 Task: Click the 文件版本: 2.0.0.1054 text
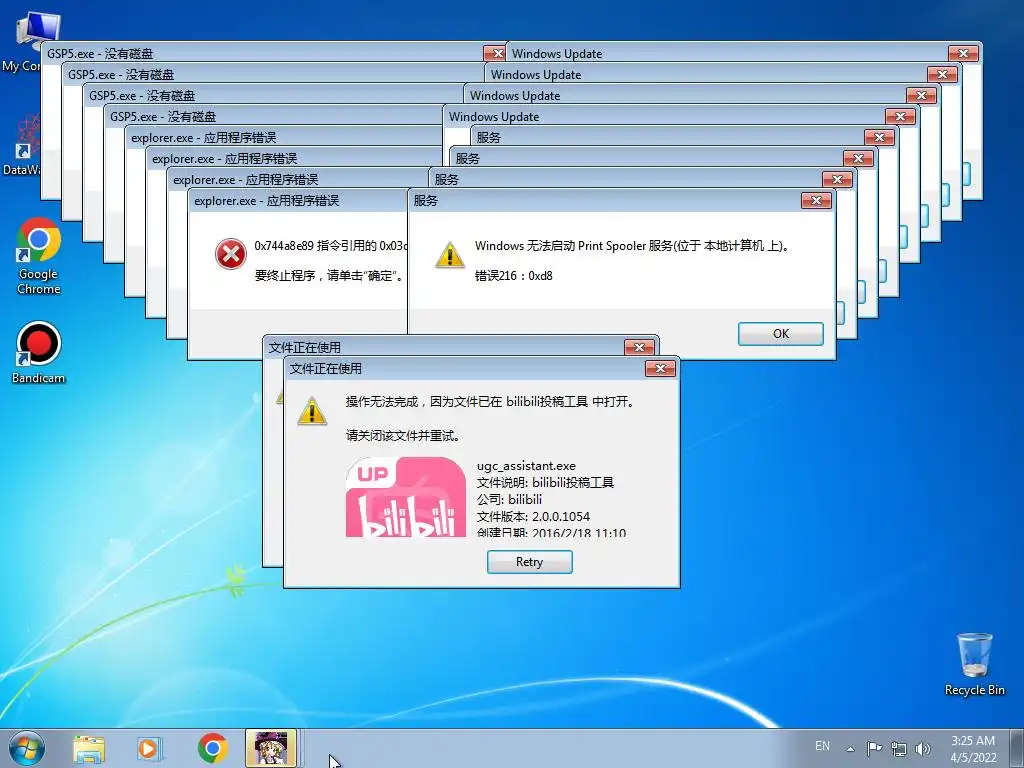(533, 517)
